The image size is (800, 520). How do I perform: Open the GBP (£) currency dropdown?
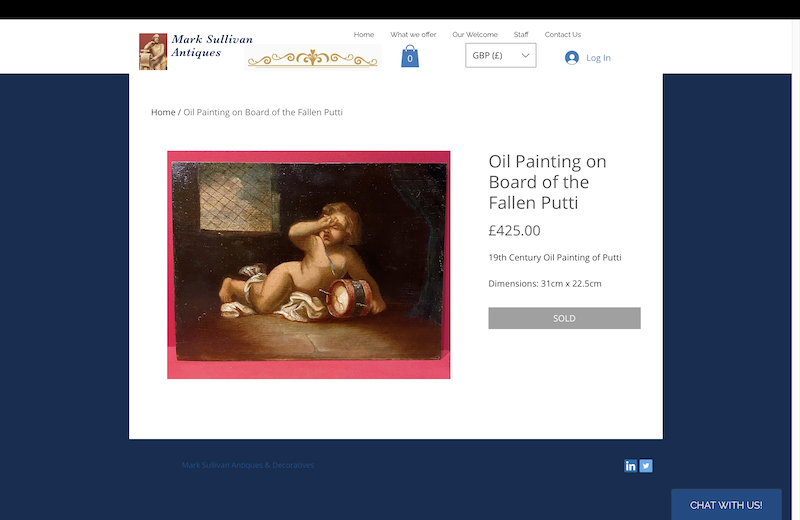[x=501, y=55]
